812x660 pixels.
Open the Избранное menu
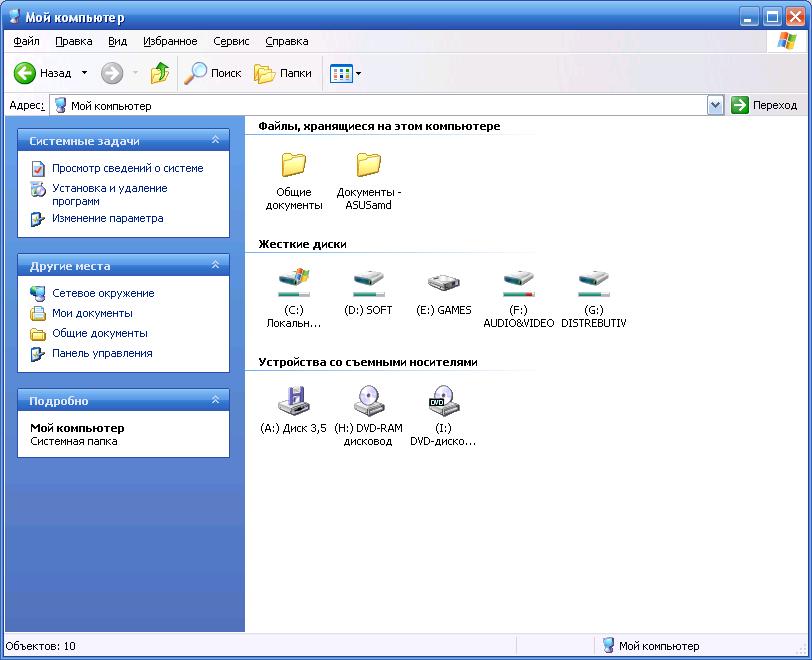pos(170,41)
